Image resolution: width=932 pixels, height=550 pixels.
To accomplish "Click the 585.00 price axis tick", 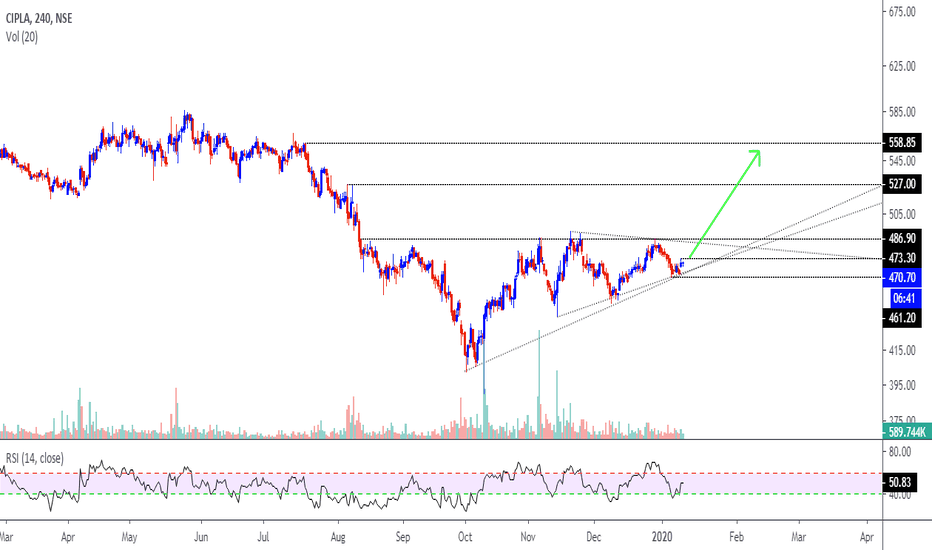I will tap(902, 112).
